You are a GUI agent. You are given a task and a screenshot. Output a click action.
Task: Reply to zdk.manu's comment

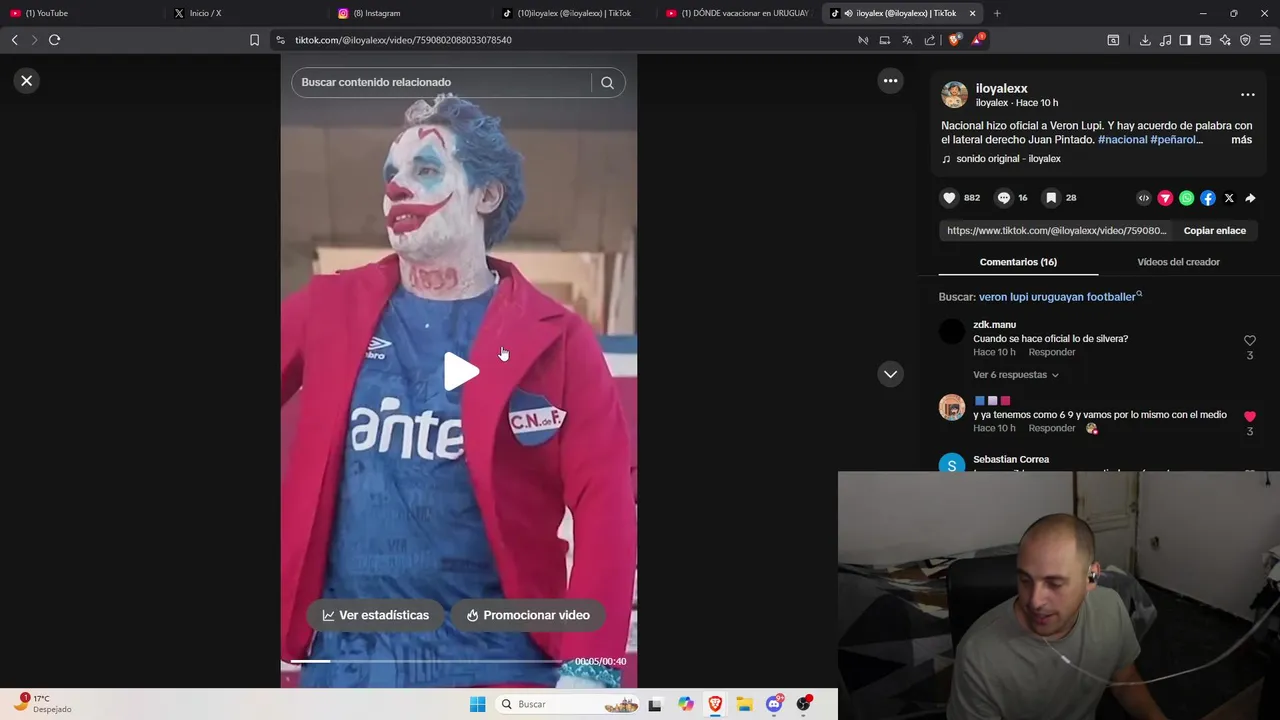(1052, 352)
